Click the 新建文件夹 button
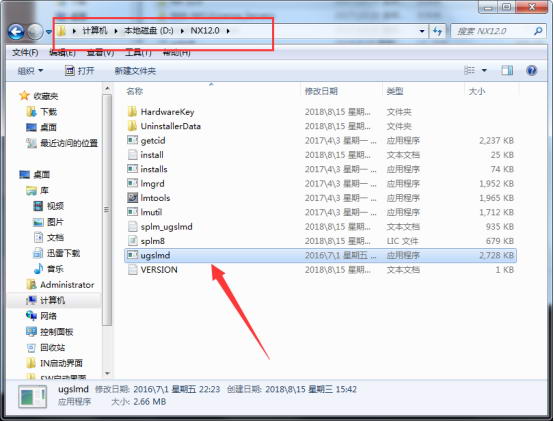The image size is (554, 422). click(x=135, y=71)
